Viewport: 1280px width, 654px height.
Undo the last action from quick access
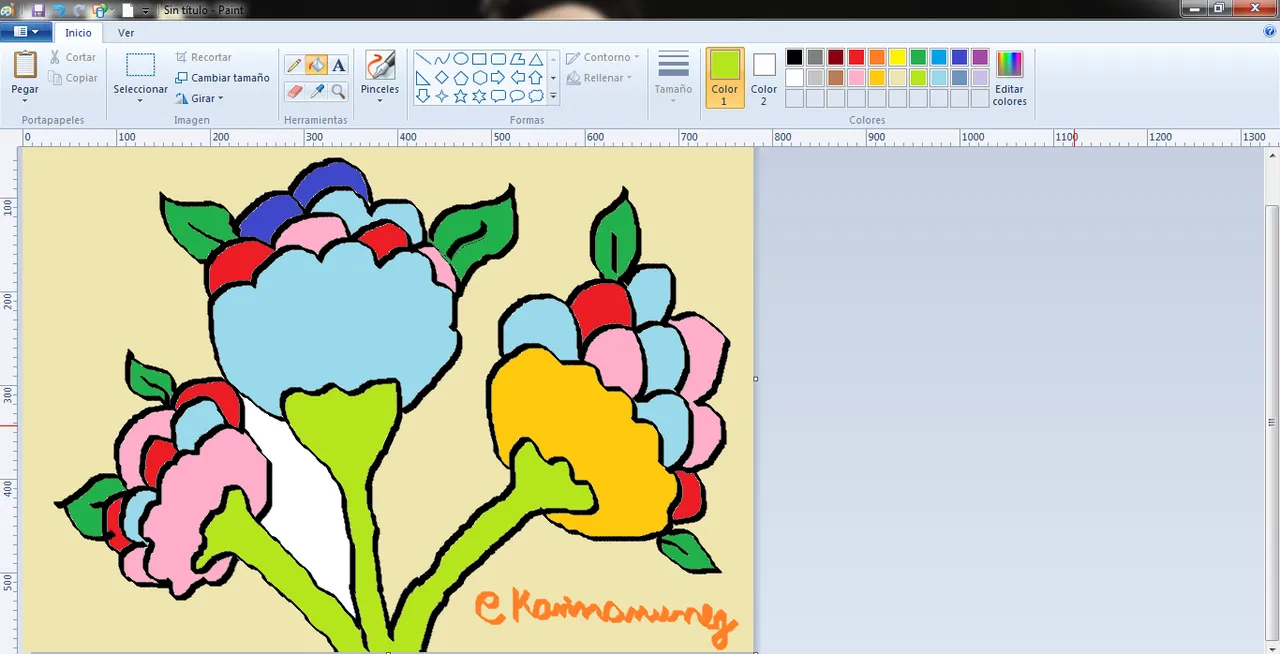59,10
